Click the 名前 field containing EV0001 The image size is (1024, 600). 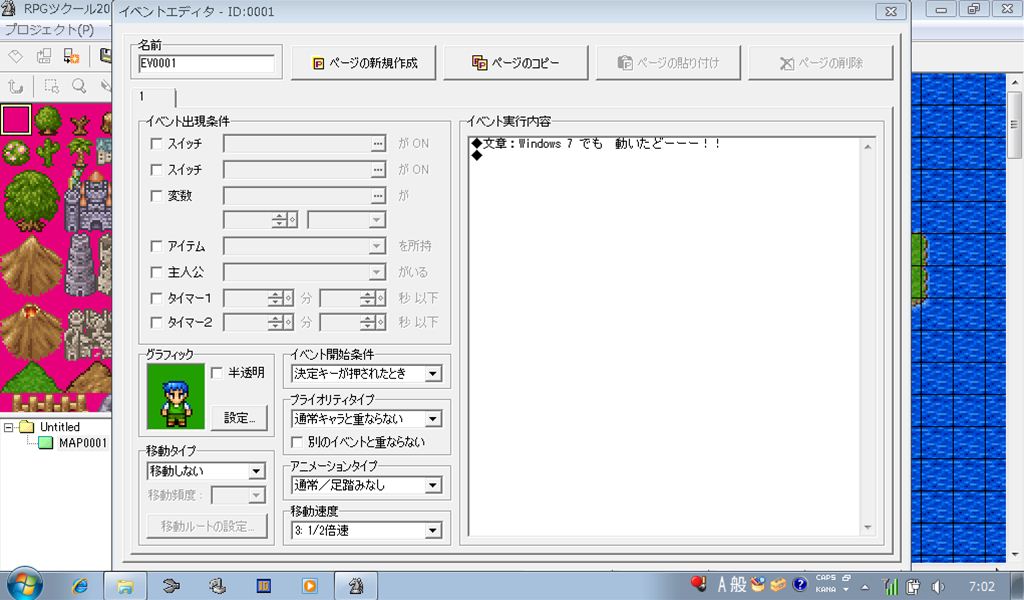coord(206,63)
